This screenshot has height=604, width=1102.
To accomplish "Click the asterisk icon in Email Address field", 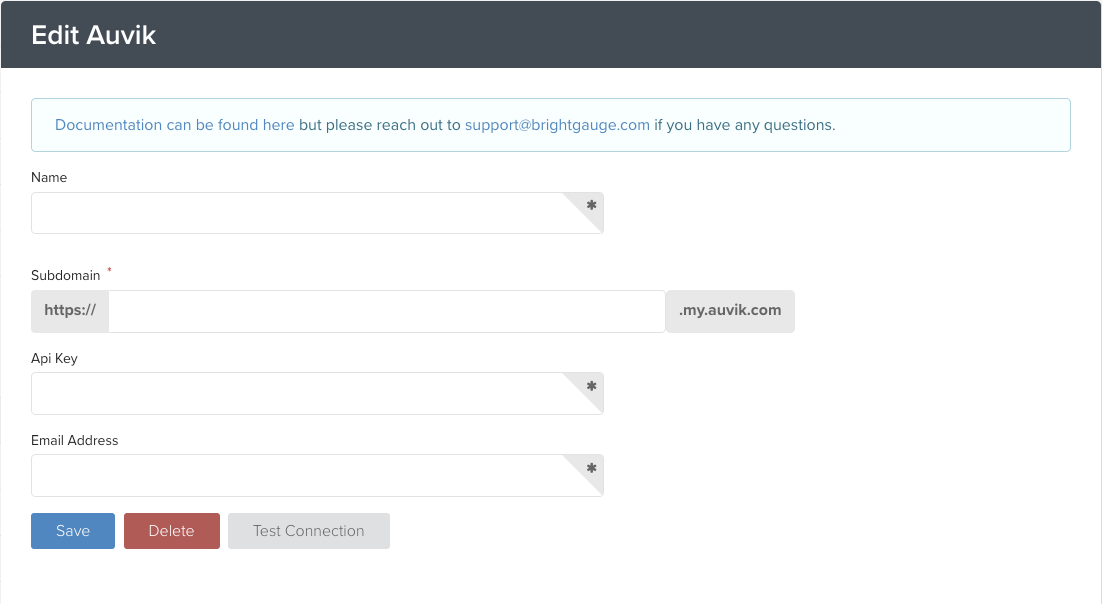I will coord(591,468).
